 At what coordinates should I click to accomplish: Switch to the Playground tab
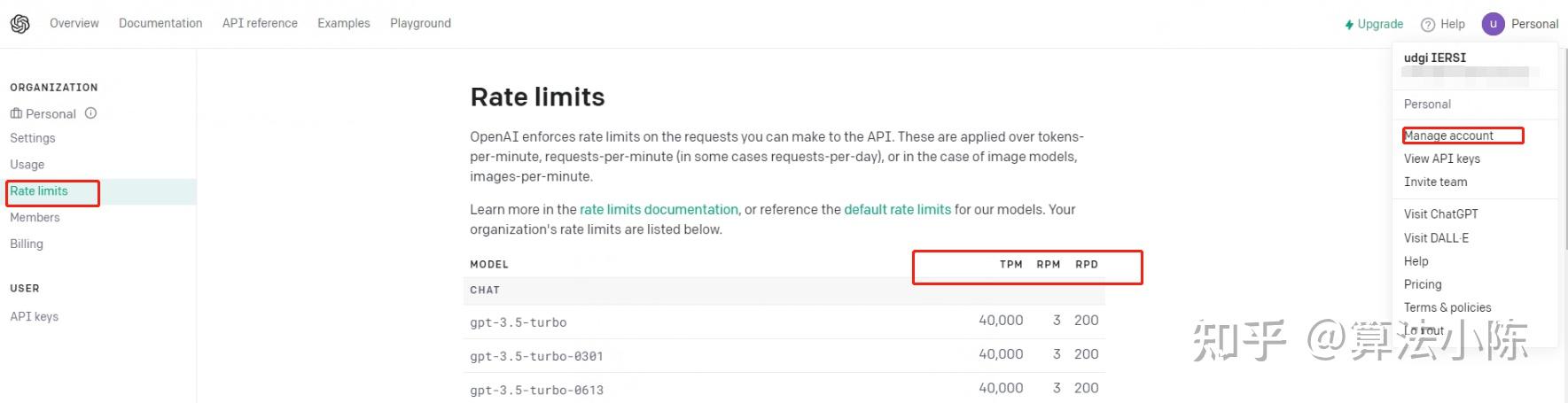(420, 23)
